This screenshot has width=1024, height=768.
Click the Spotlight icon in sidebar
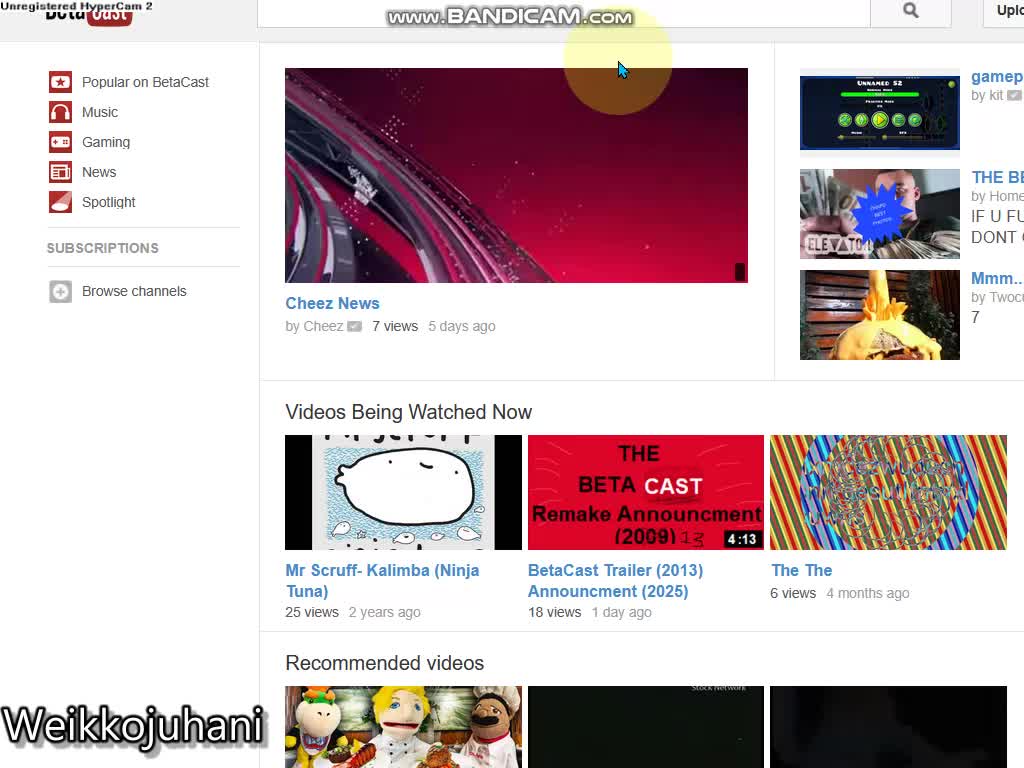(60, 202)
